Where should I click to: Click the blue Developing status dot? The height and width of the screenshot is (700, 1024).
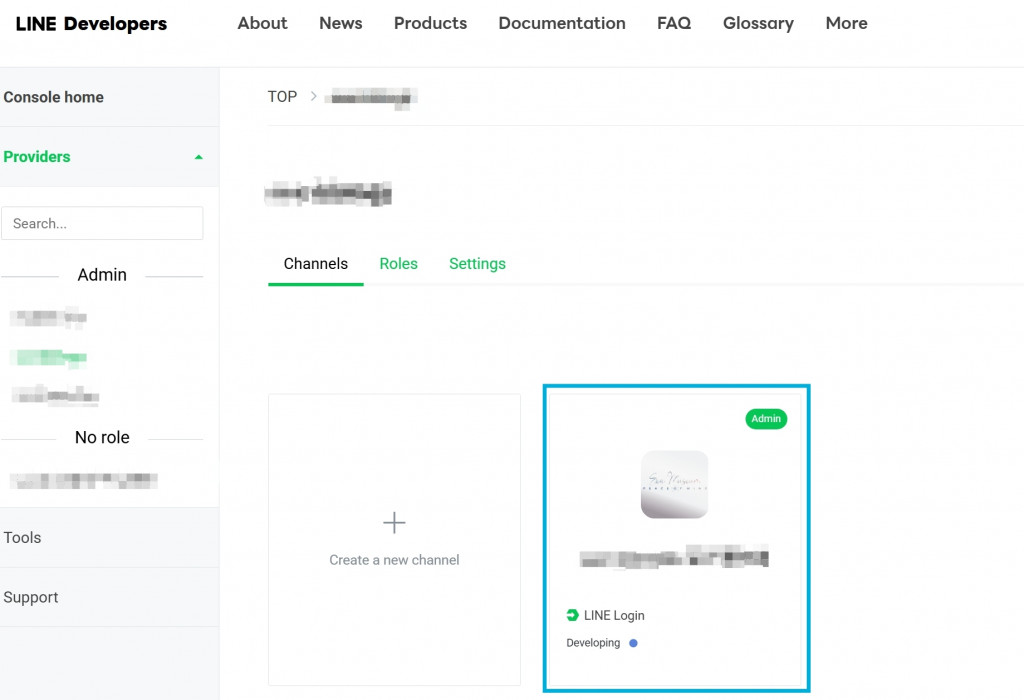(633, 643)
